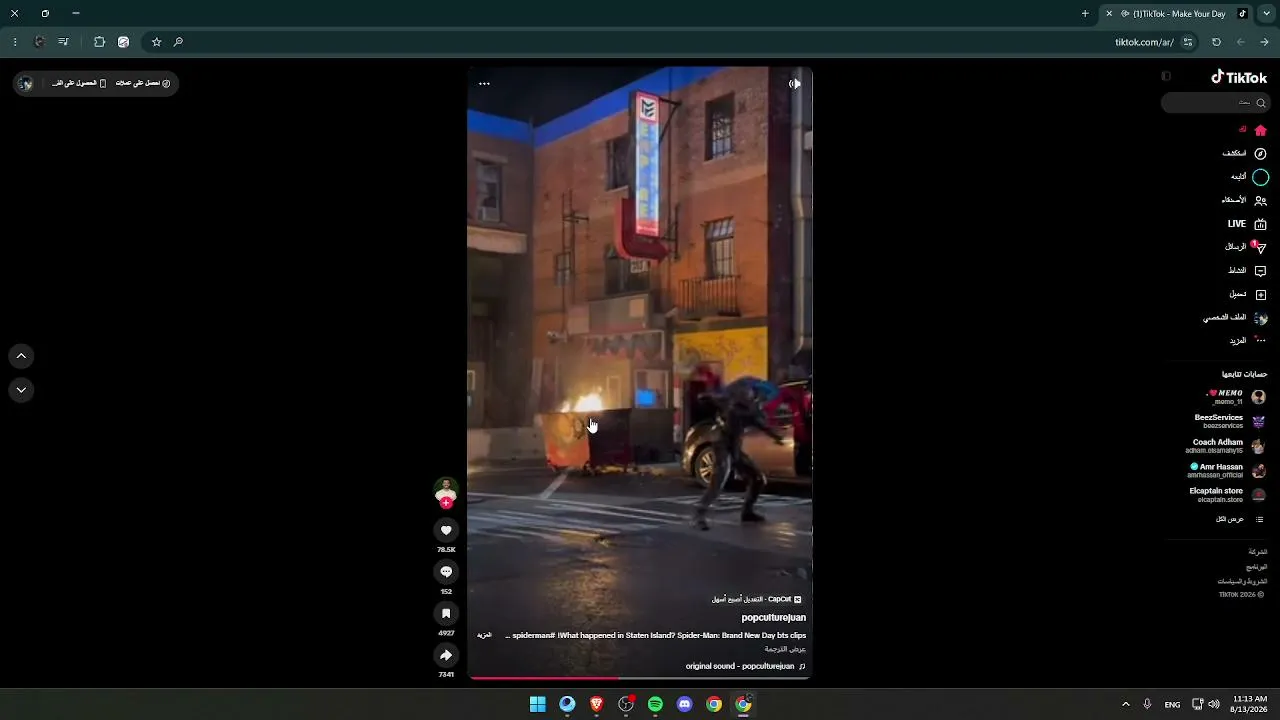This screenshot has width=1280, height=720.
Task: Launch Spotify from the taskbar
Action: pyautogui.click(x=655, y=704)
